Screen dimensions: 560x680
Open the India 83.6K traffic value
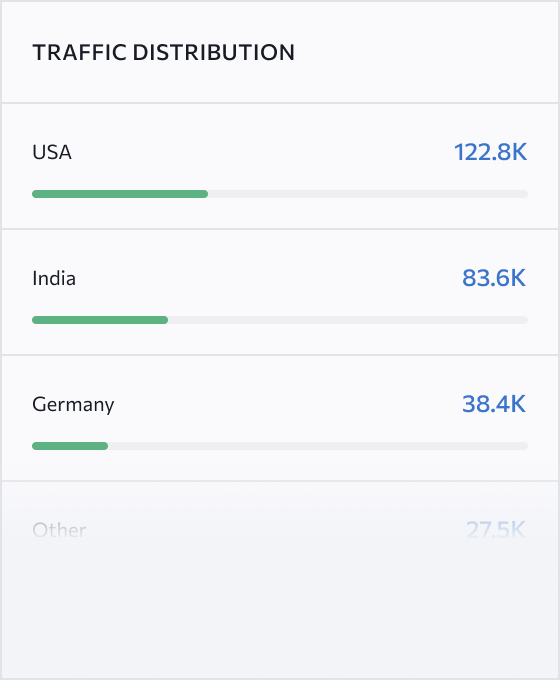click(494, 278)
